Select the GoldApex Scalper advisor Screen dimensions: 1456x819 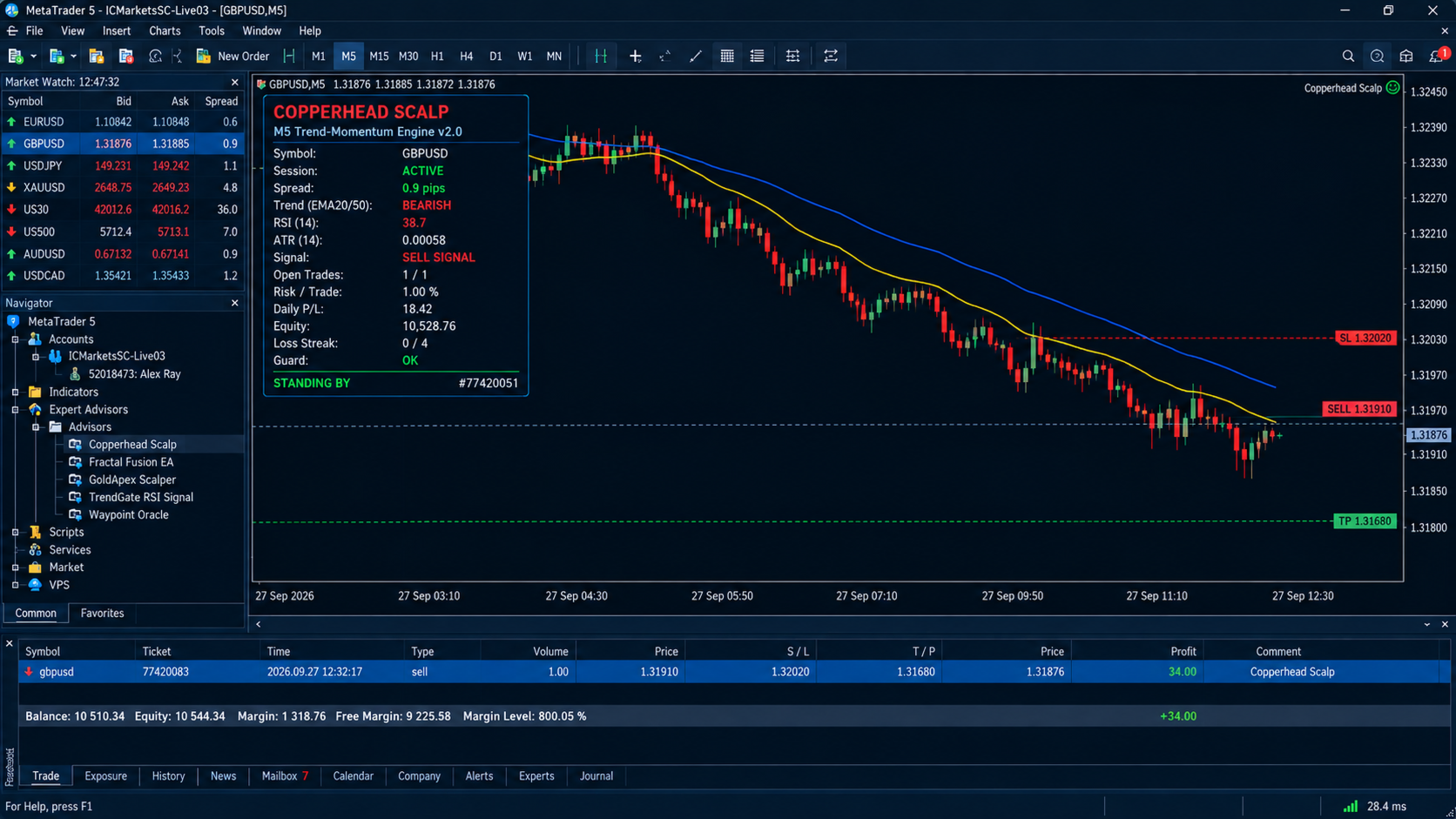pyautogui.click(x=131, y=480)
